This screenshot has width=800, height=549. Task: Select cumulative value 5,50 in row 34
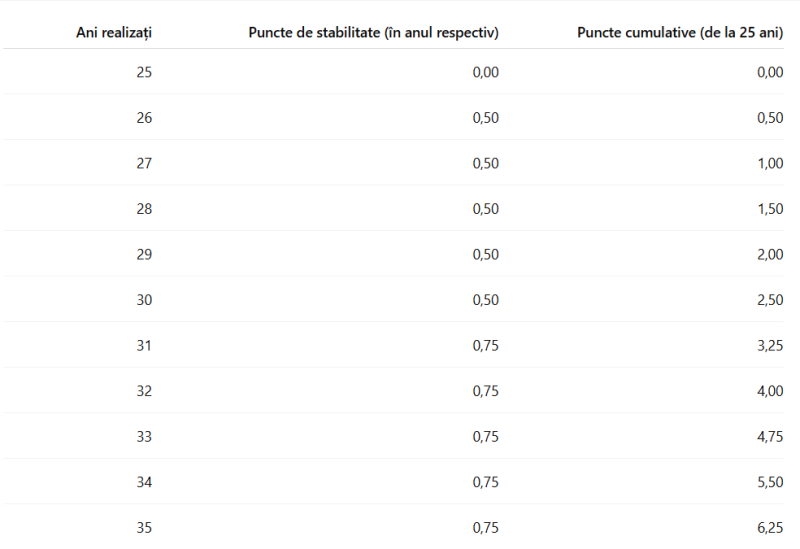tap(770, 482)
